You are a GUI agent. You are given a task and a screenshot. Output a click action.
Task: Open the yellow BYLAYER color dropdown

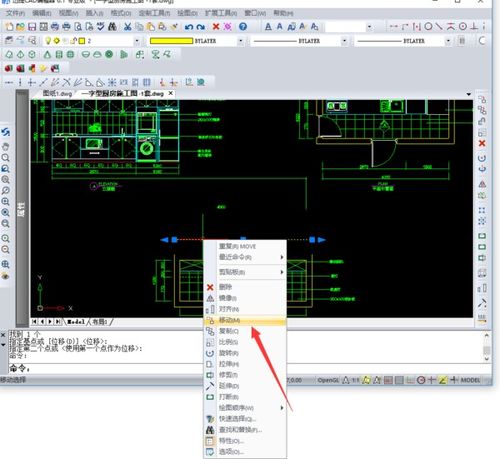point(241,41)
